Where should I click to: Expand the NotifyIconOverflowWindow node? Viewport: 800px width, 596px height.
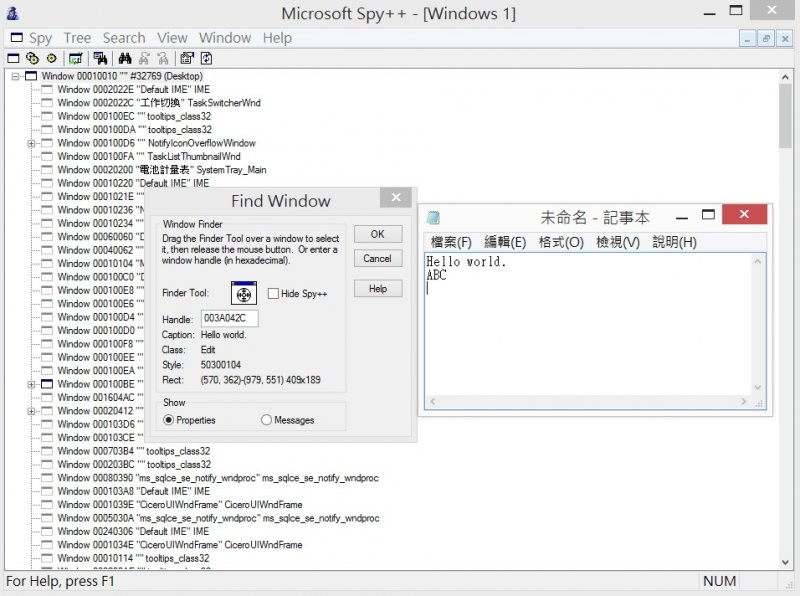click(x=31, y=143)
